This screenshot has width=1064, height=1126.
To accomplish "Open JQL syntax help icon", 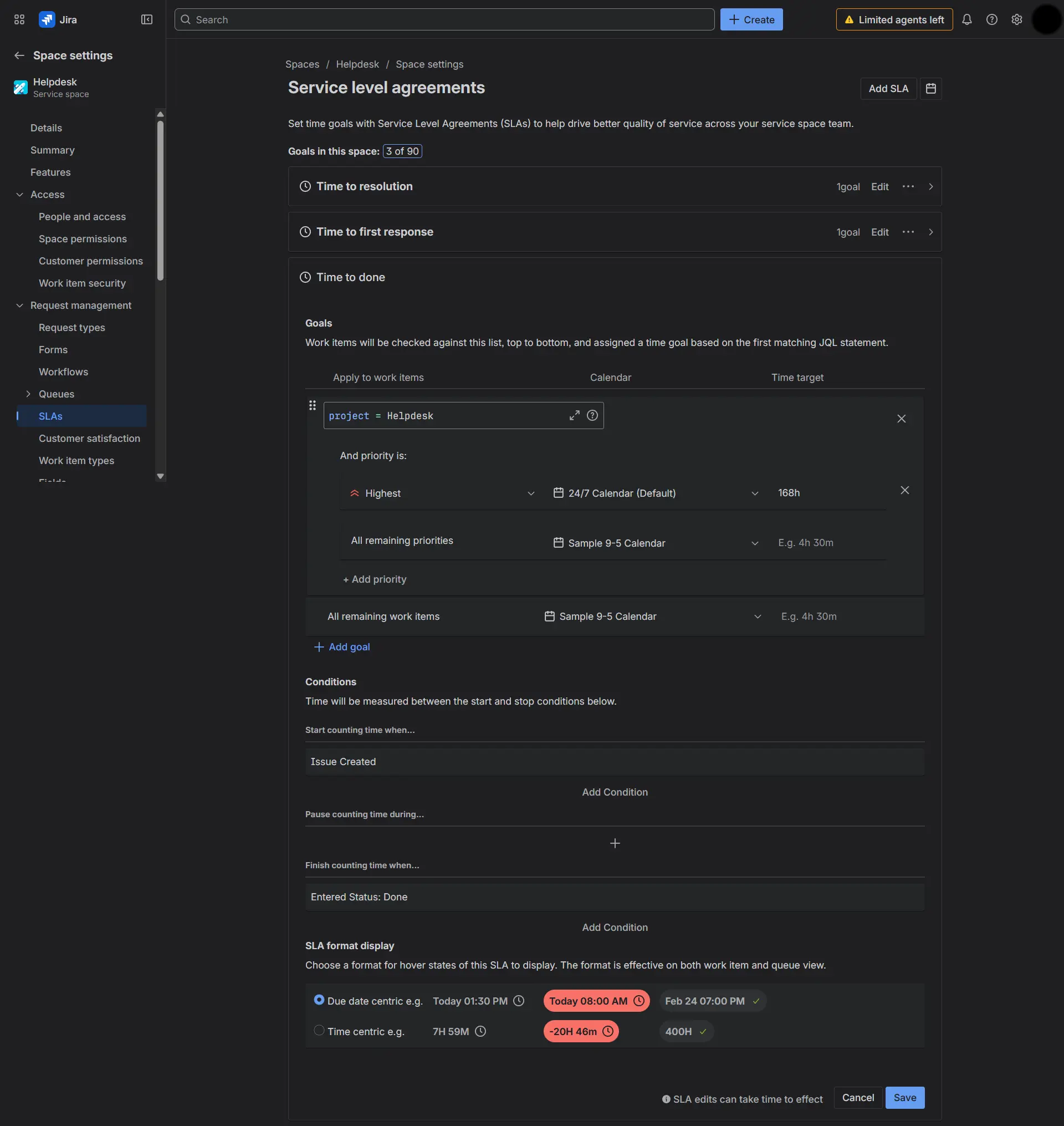I will tap(592, 415).
